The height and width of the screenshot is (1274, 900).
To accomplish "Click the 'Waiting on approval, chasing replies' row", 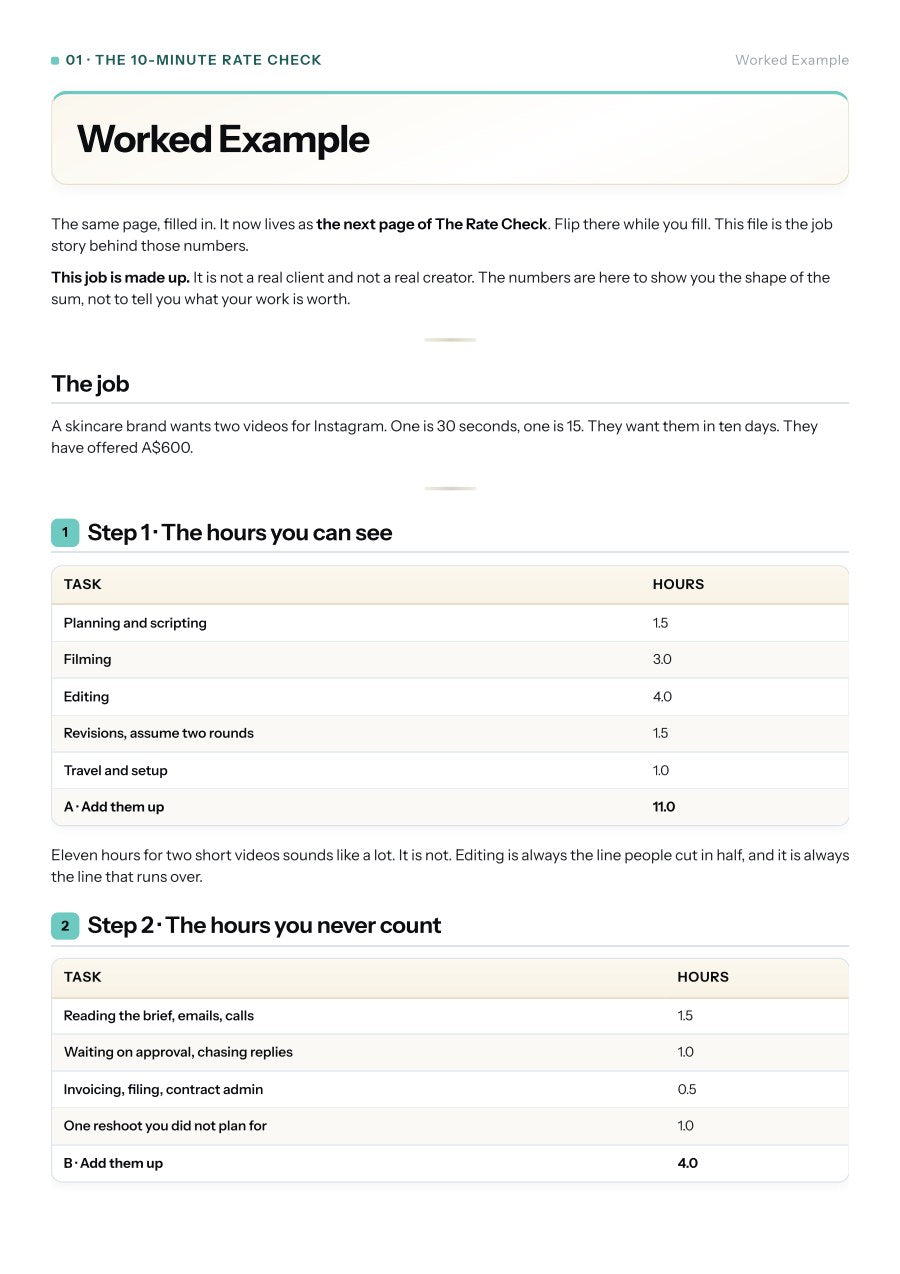I will 450,1053.
